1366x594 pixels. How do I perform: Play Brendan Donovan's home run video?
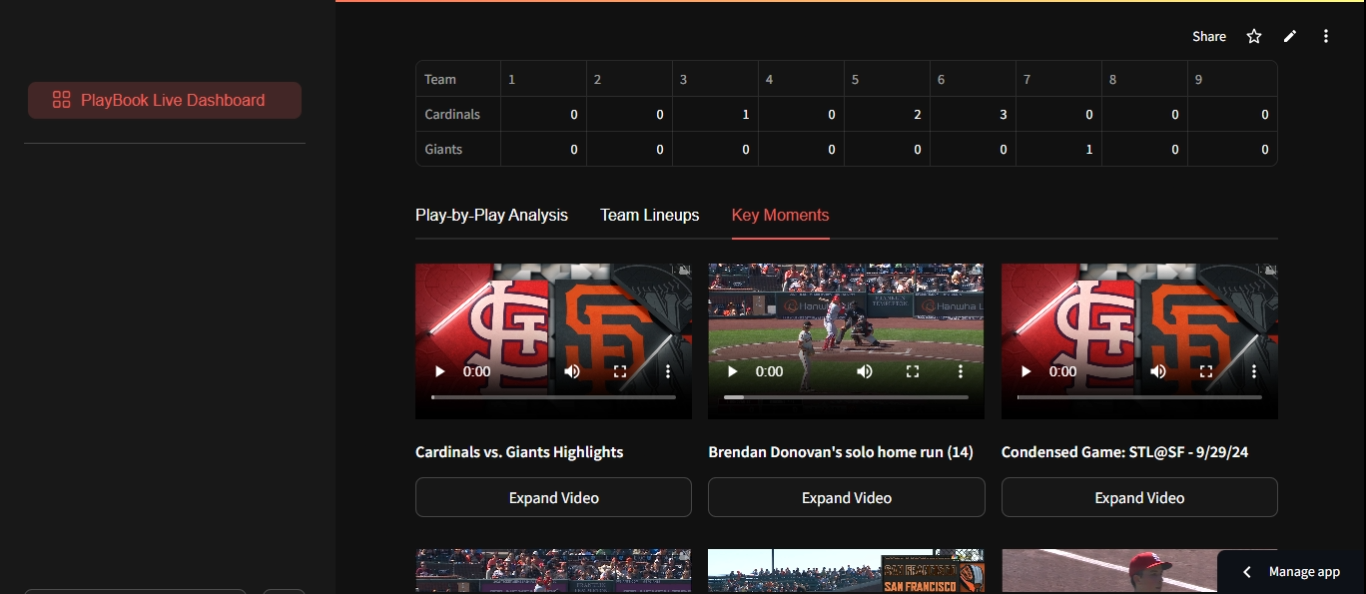pos(733,371)
